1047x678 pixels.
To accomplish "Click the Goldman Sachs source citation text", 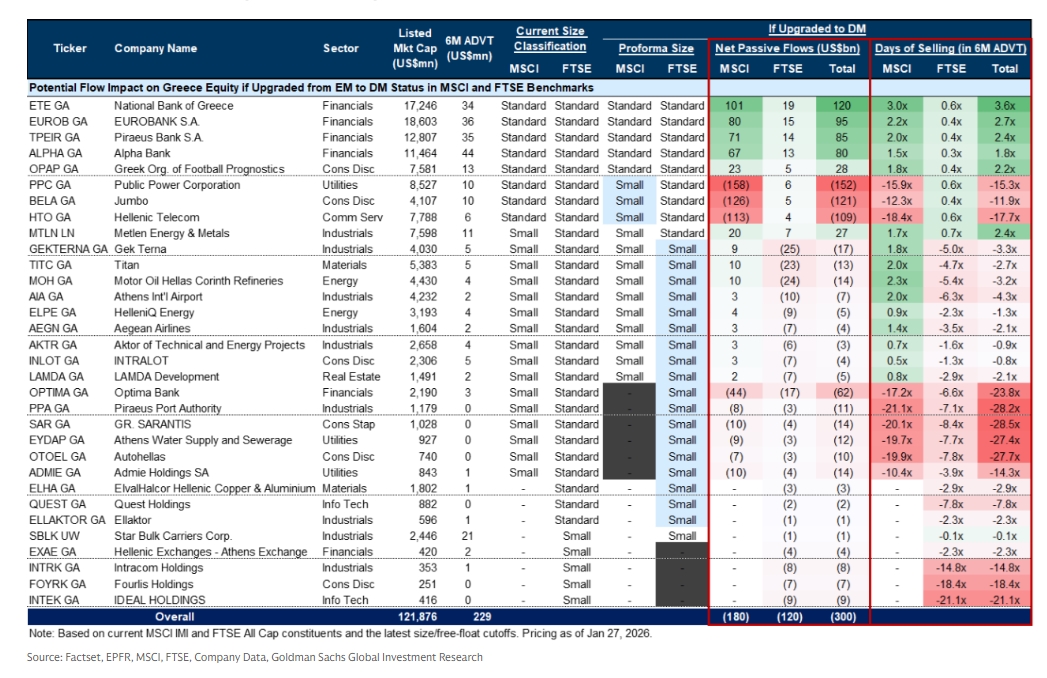I will pos(254,657).
